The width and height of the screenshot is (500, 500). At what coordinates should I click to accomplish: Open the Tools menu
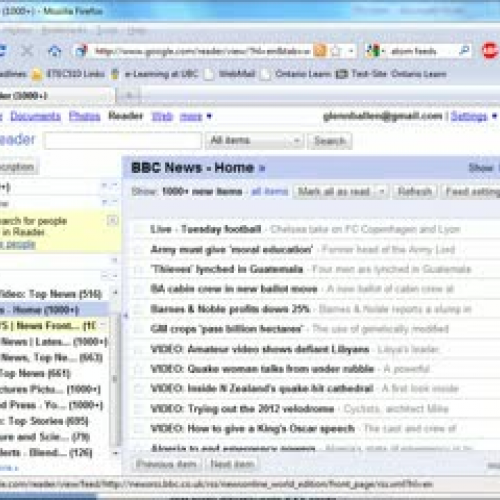pos(107,31)
